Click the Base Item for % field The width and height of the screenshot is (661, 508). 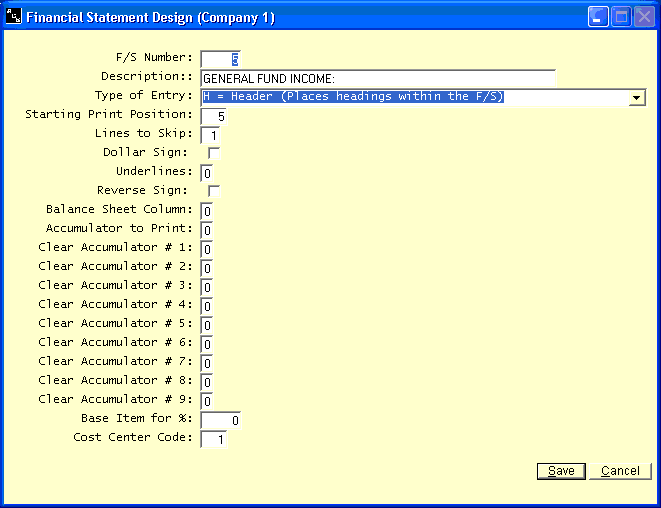pos(220,420)
